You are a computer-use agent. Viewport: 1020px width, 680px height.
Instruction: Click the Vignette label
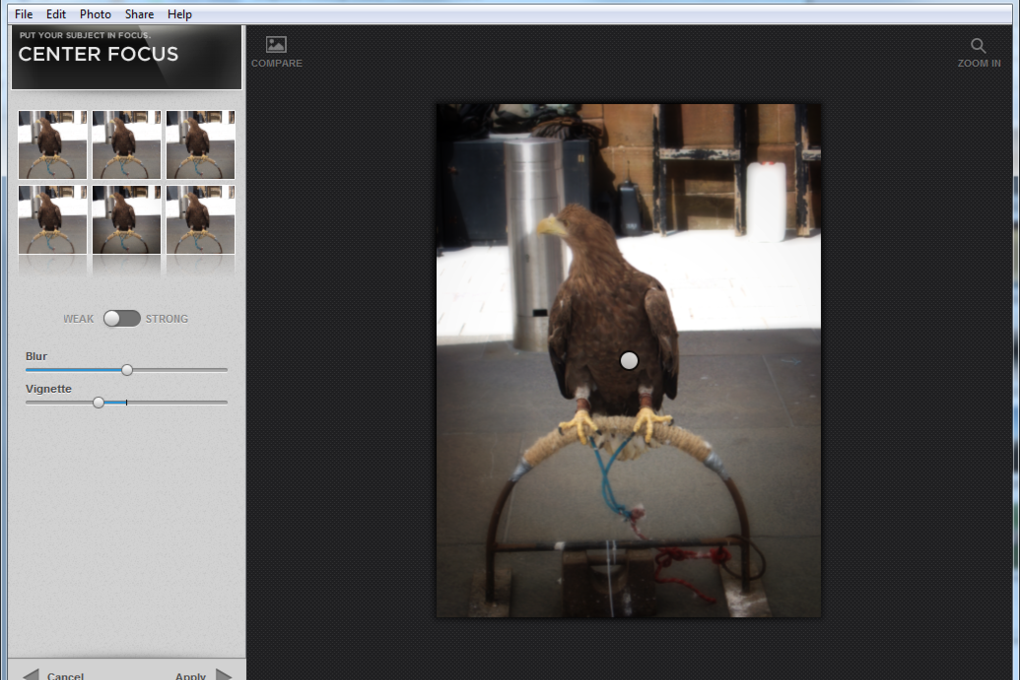click(x=49, y=388)
